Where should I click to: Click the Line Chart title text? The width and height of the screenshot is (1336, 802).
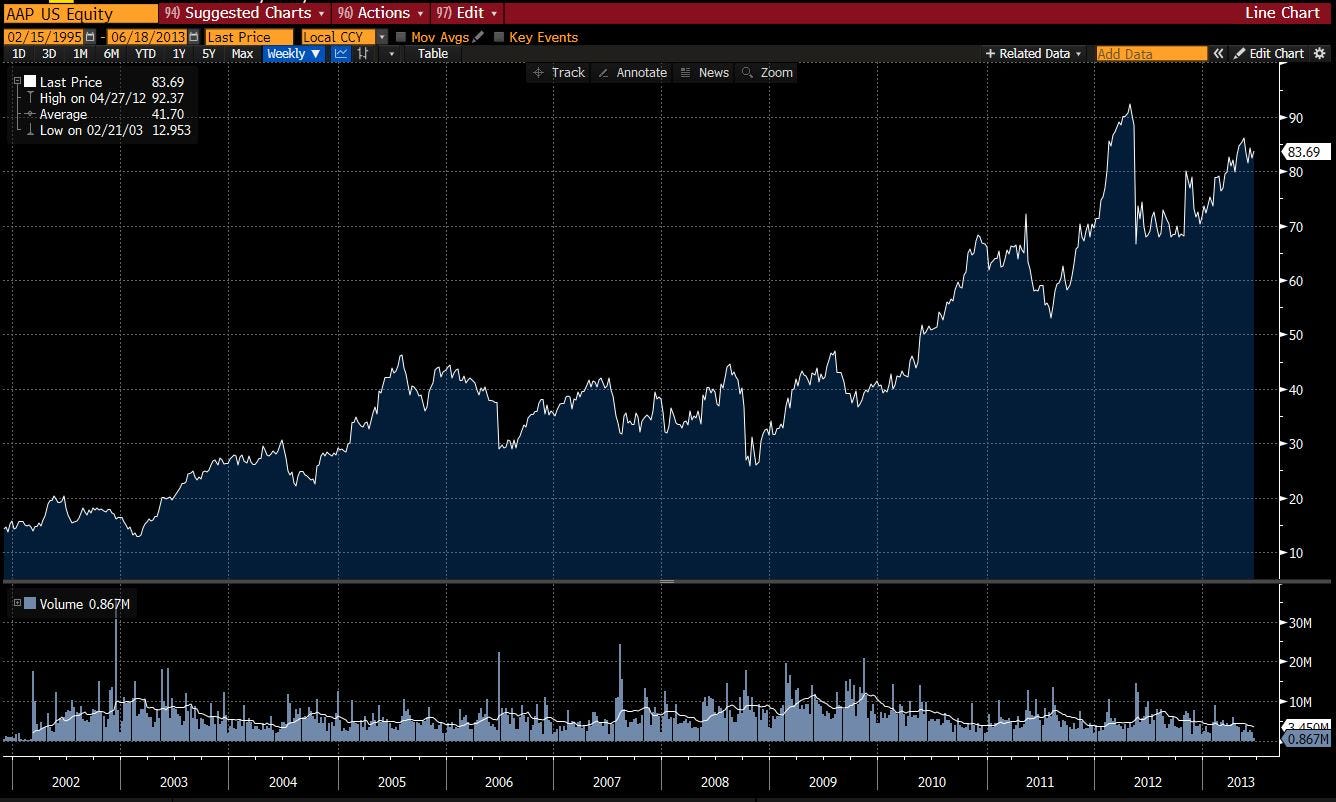coord(1282,13)
